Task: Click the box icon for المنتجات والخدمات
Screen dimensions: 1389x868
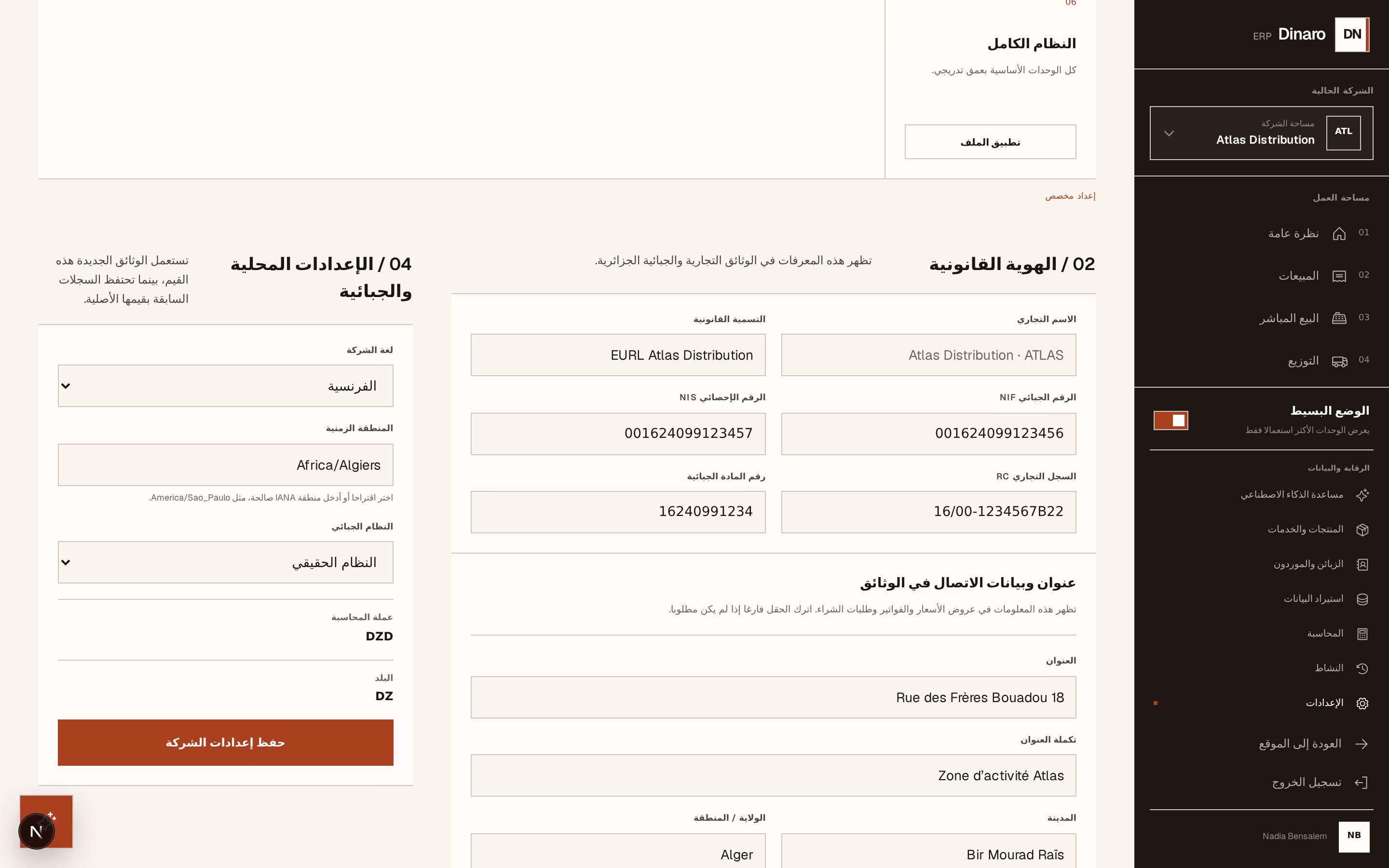Action: coord(1362,529)
